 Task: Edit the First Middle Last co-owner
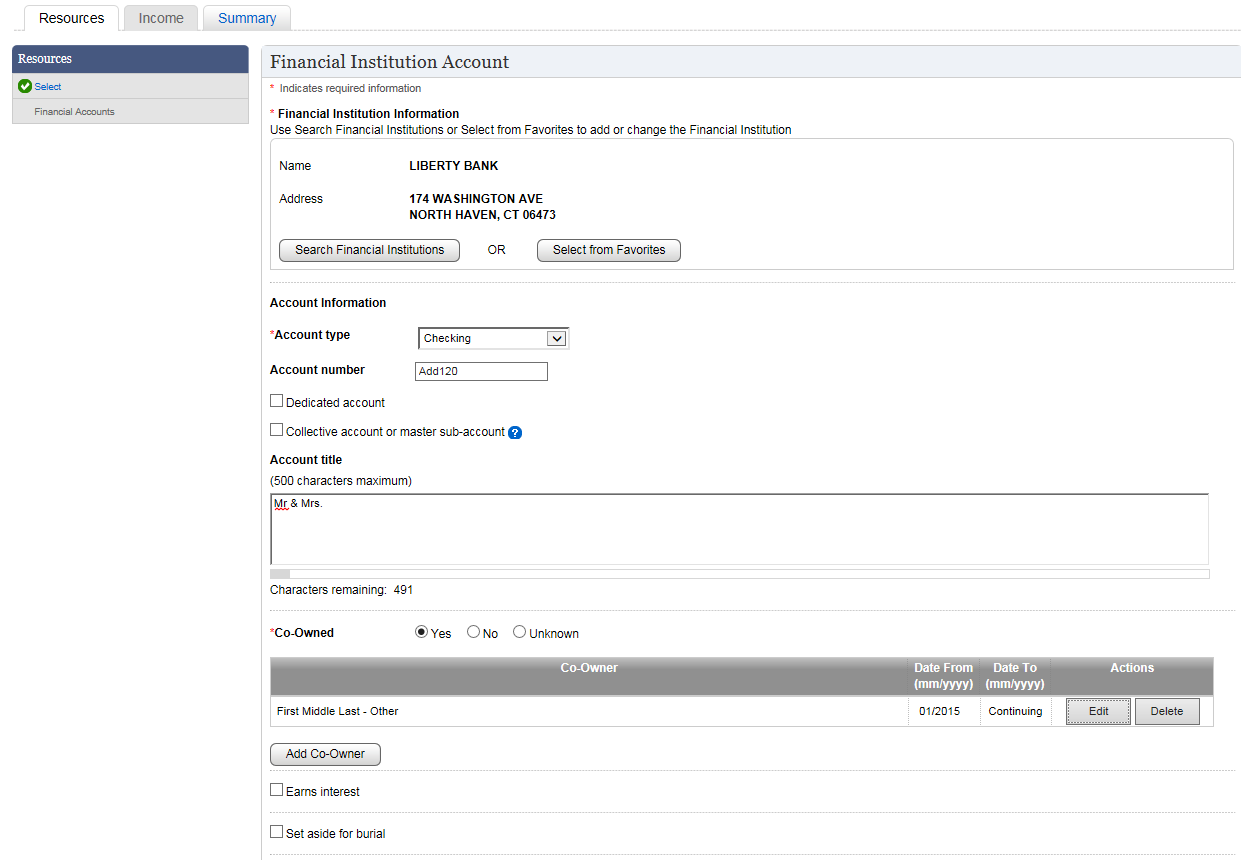pos(1098,712)
